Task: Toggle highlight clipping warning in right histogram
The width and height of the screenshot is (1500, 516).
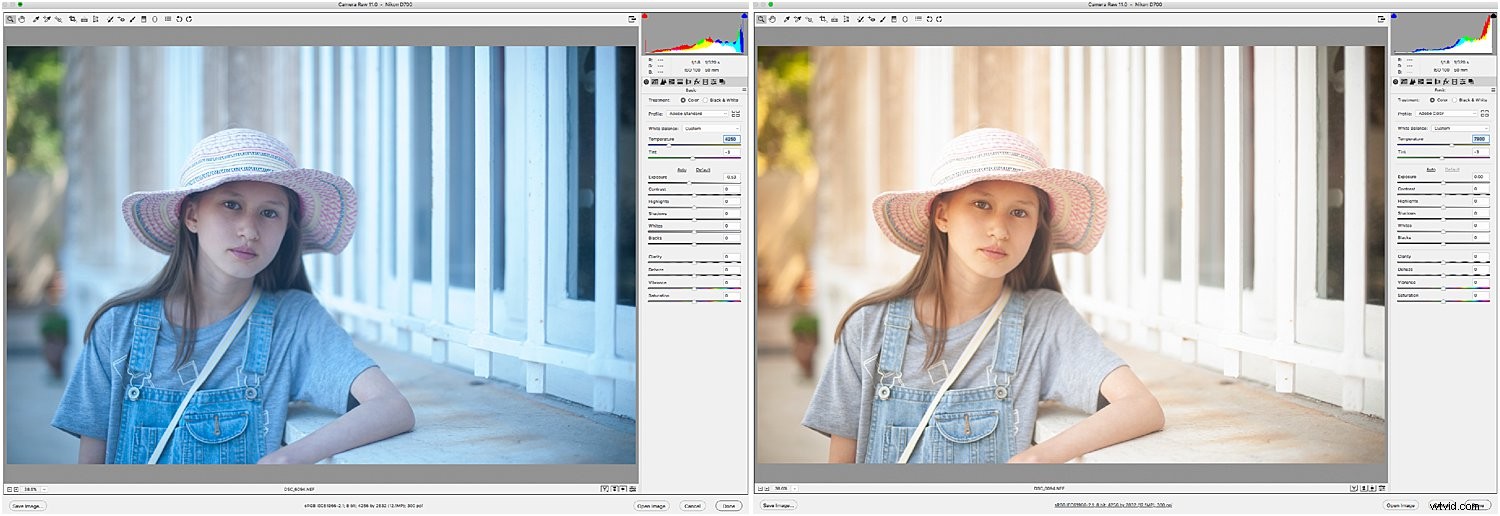Action: click(x=1495, y=16)
